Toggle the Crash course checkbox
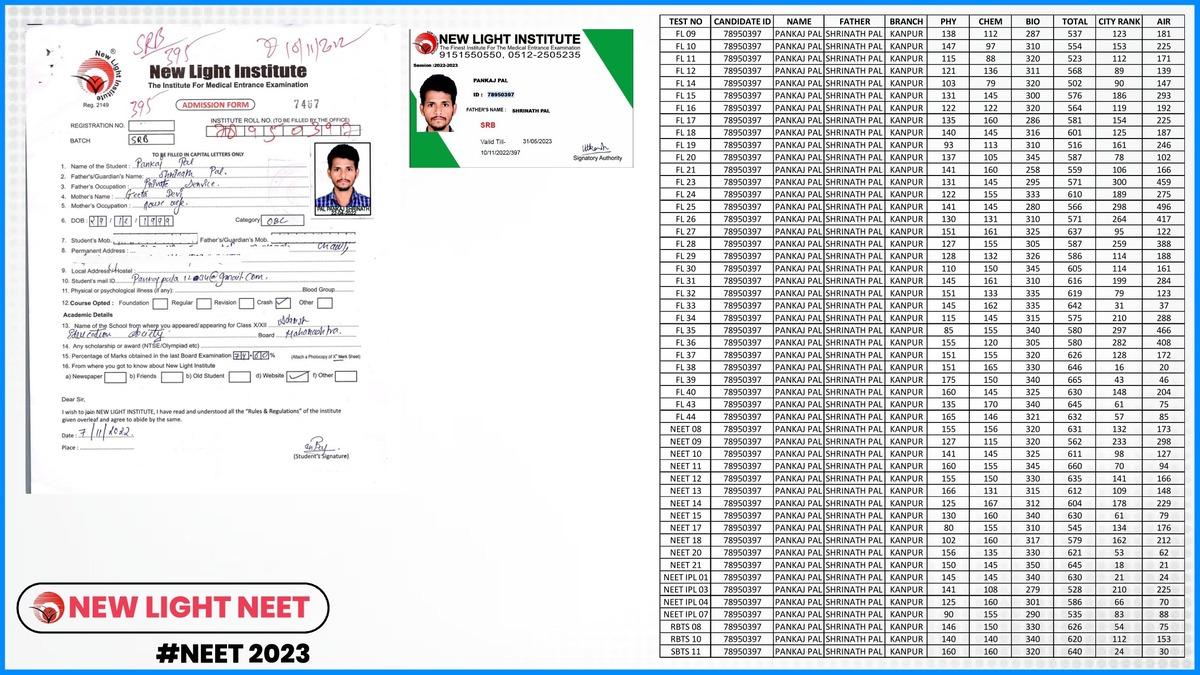Screen dimensions: 1200x675 coord(283,302)
